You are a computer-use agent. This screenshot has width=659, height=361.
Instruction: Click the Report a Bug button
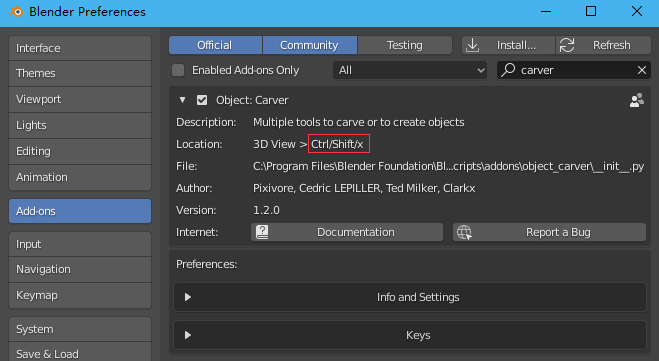549,232
